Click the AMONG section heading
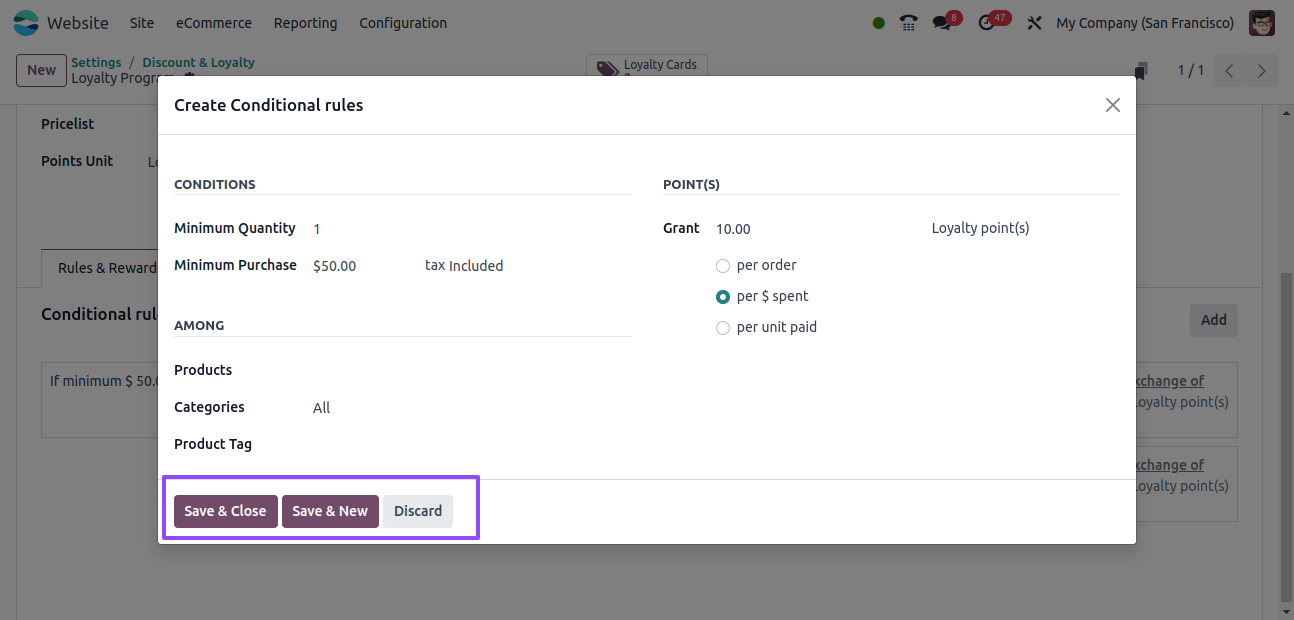1294x620 pixels. pyautogui.click(x=199, y=325)
